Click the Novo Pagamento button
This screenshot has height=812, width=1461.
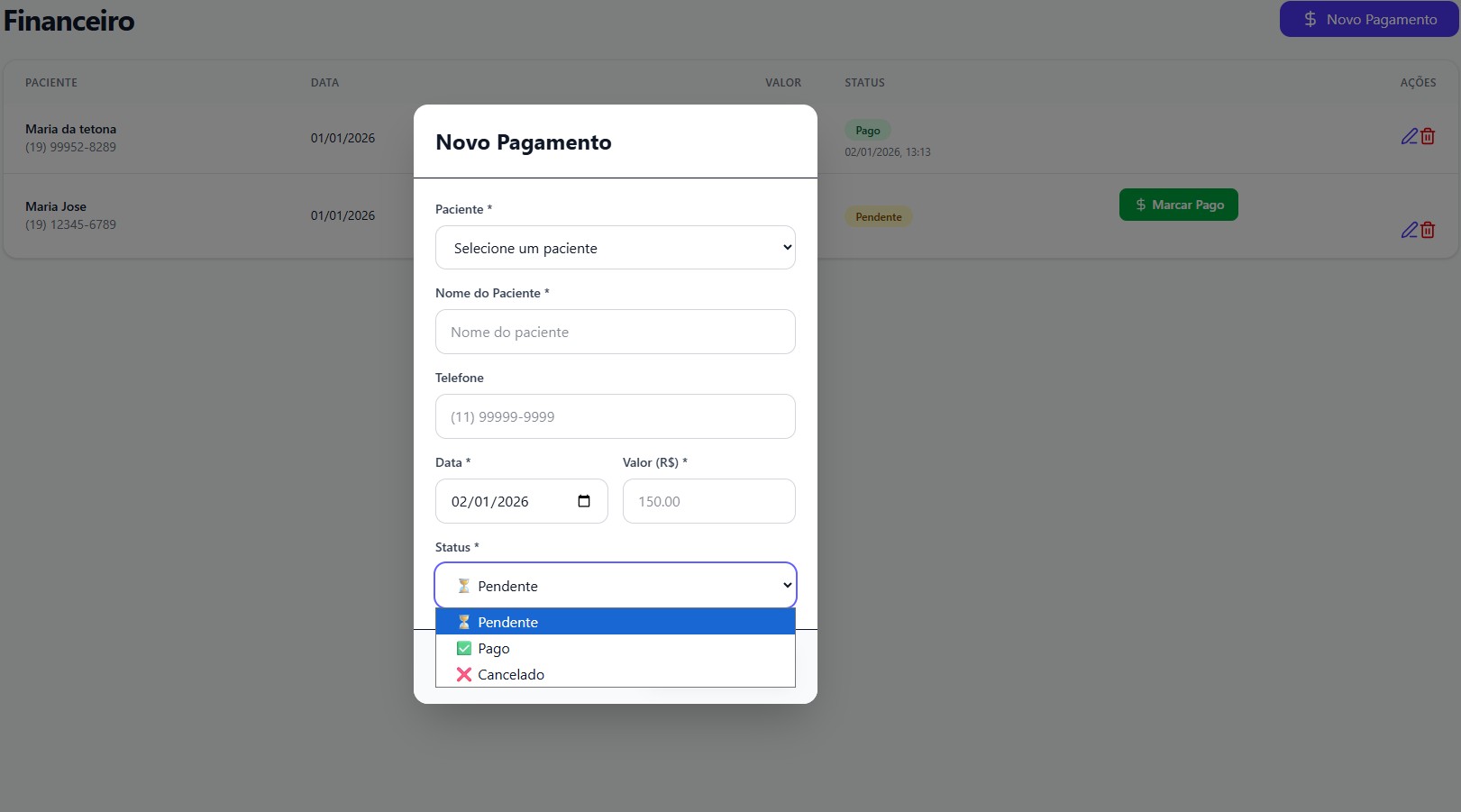pyautogui.click(x=1367, y=19)
